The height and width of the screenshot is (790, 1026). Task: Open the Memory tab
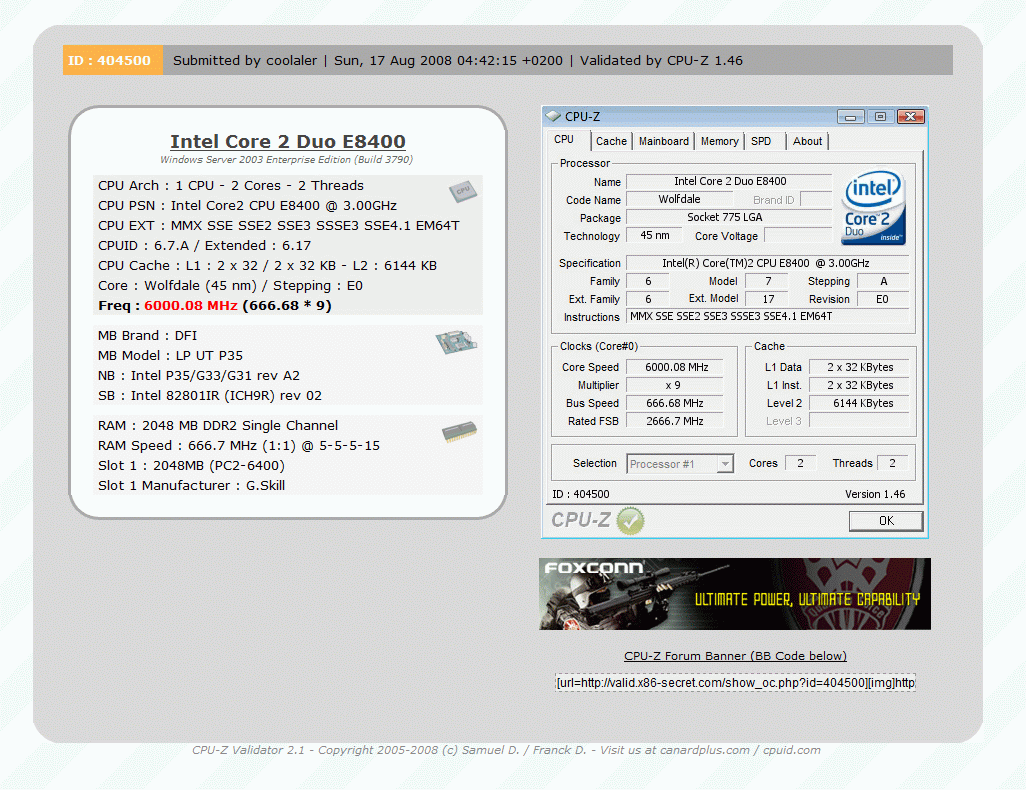coord(718,141)
